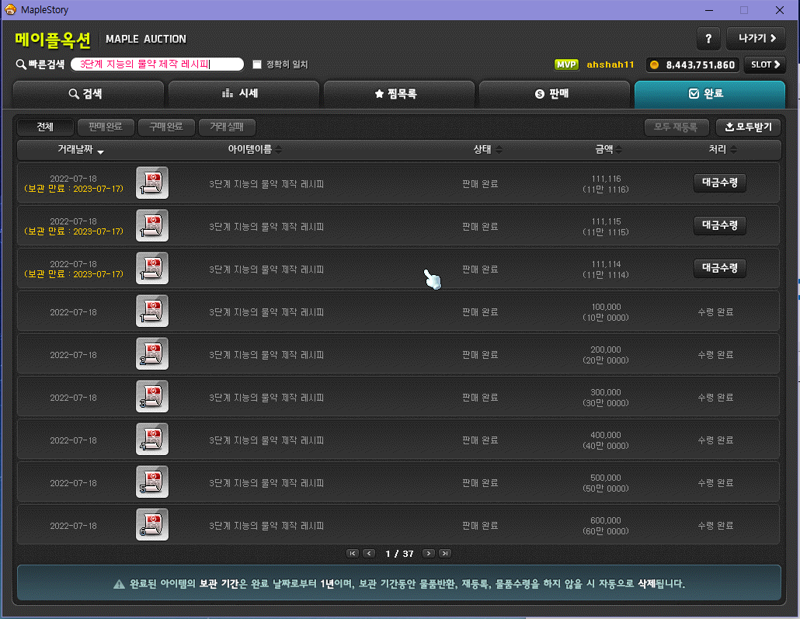Viewport: 800px width, 619px height.
Task: Filter by 판매 완료
Action: click(x=106, y=127)
